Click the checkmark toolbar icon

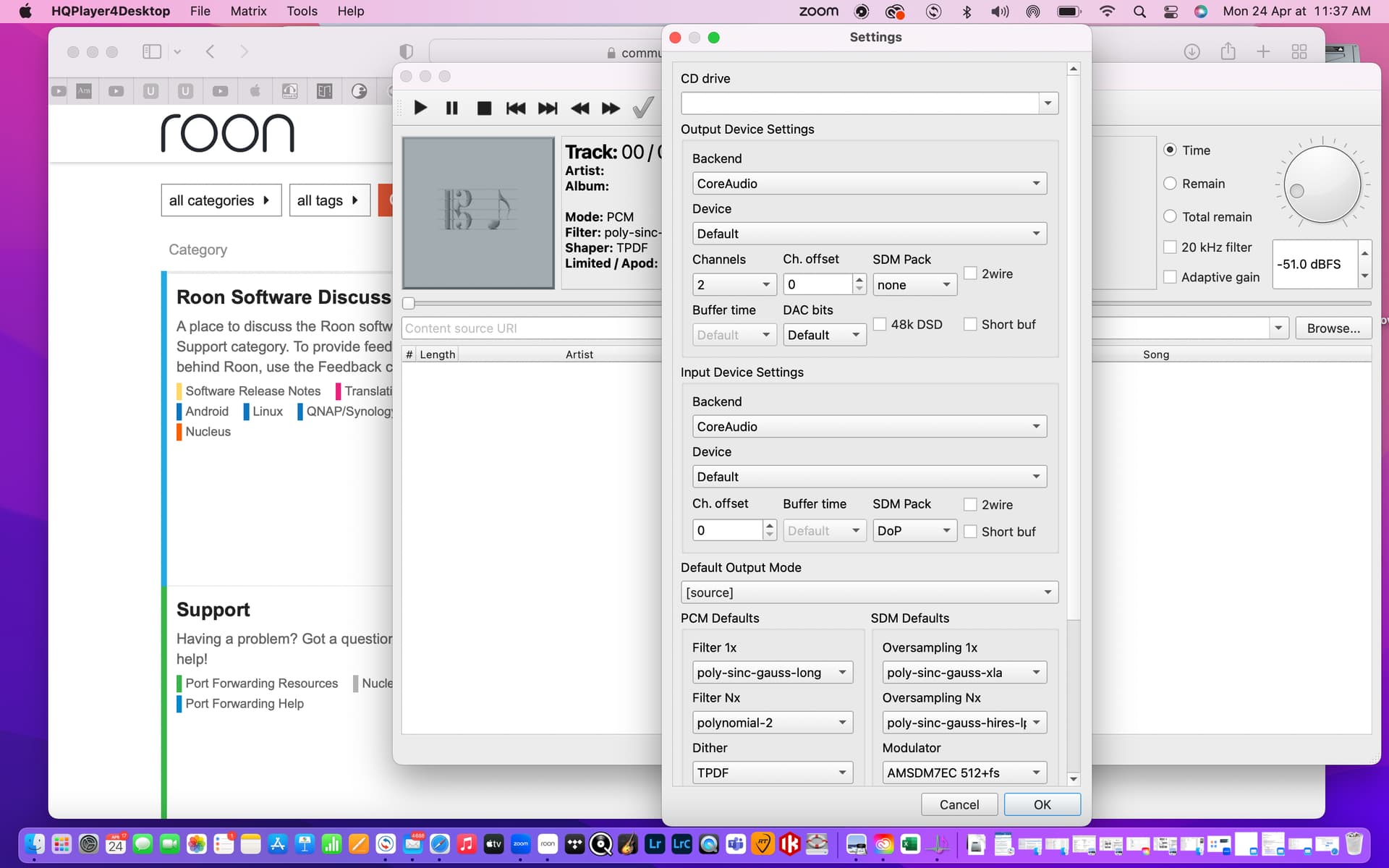(642, 108)
